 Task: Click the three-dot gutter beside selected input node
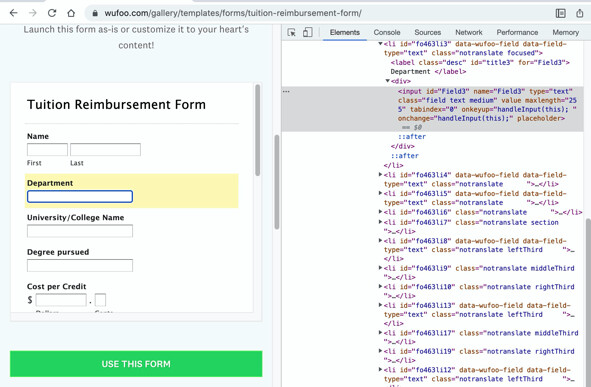tap(286, 91)
